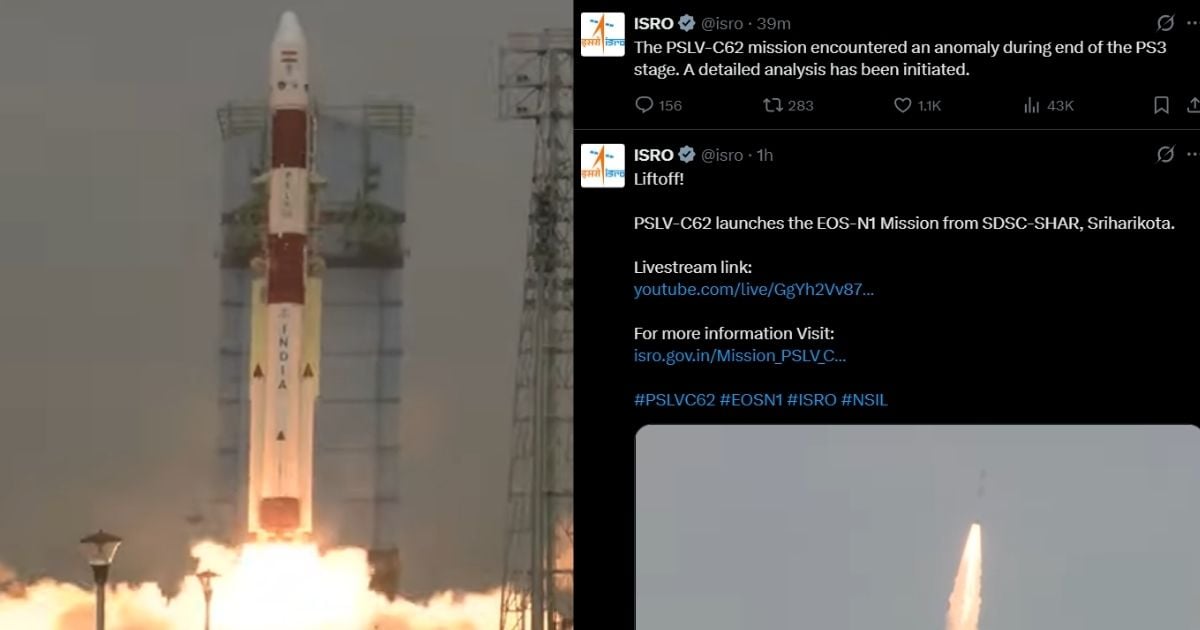Open the youtube.com livestream link
This screenshot has height=630, width=1200.
tap(754, 290)
